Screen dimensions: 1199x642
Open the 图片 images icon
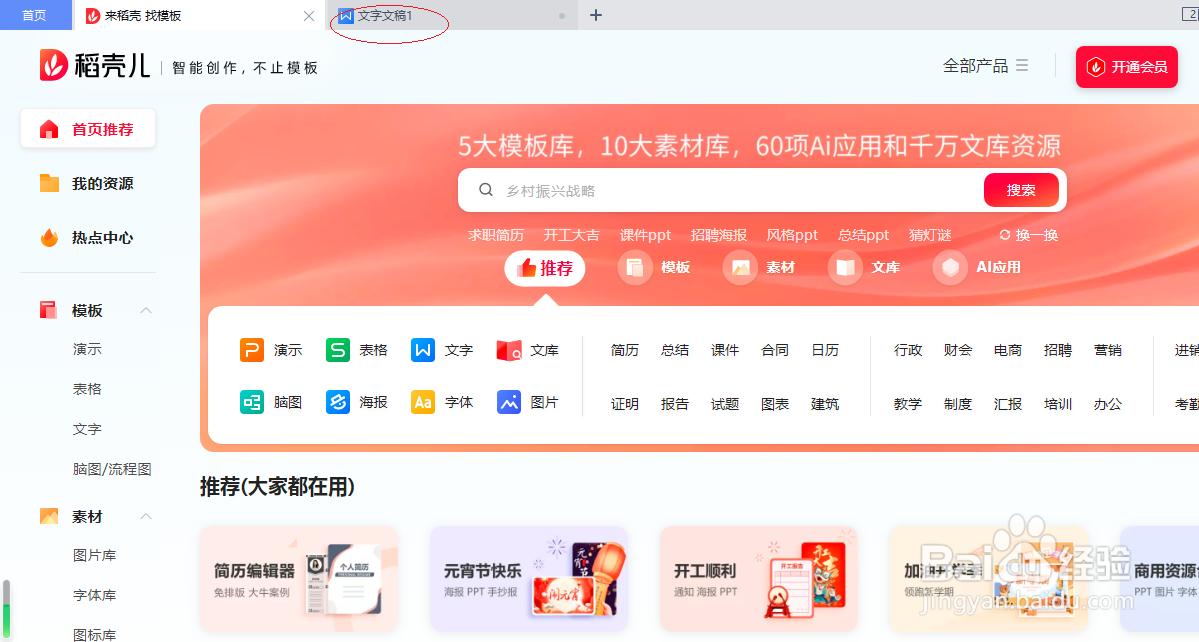(509, 404)
